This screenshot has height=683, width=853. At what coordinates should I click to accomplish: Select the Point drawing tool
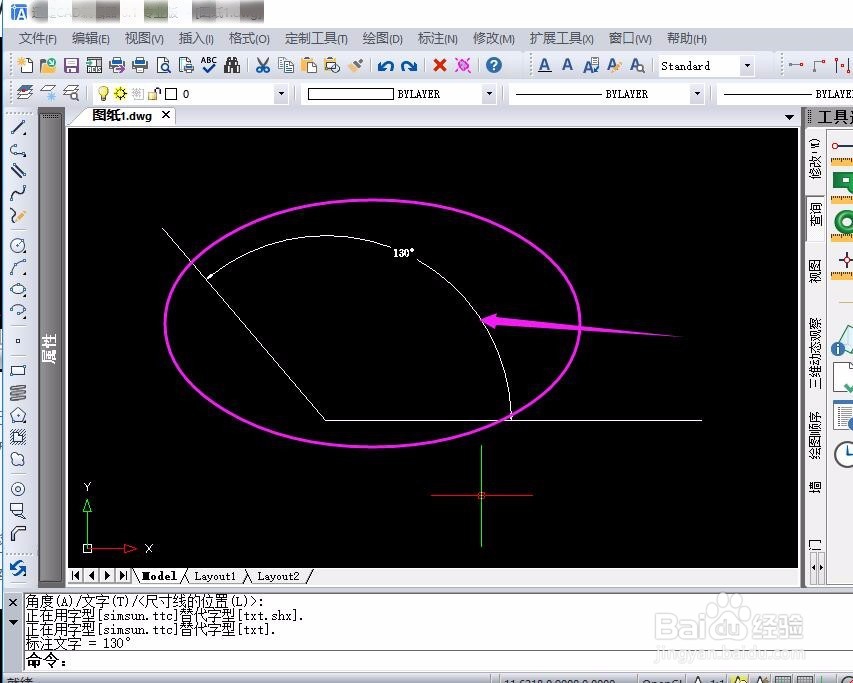(18, 341)
